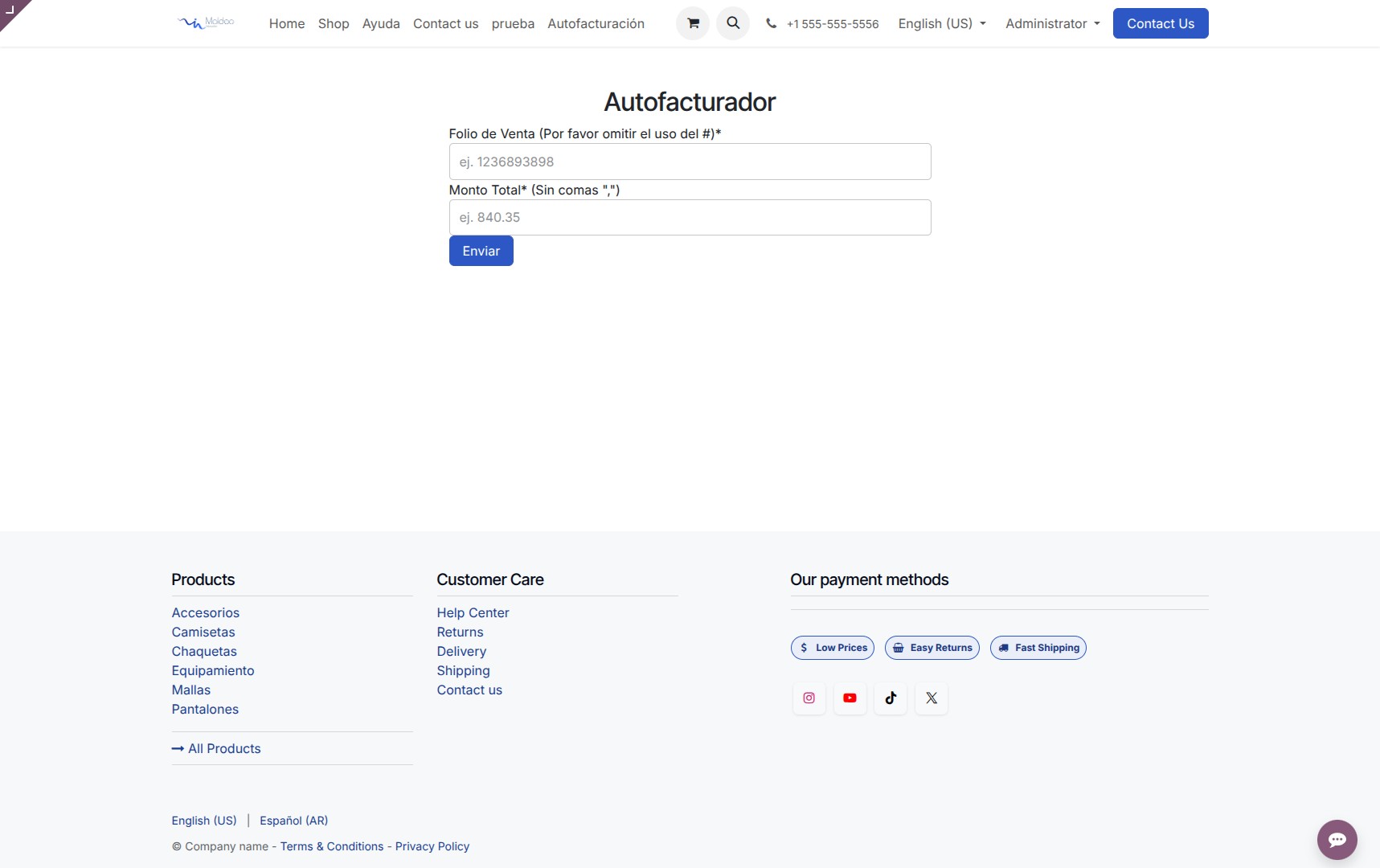Click the website editor corner ribbon

tap(11, 10)
